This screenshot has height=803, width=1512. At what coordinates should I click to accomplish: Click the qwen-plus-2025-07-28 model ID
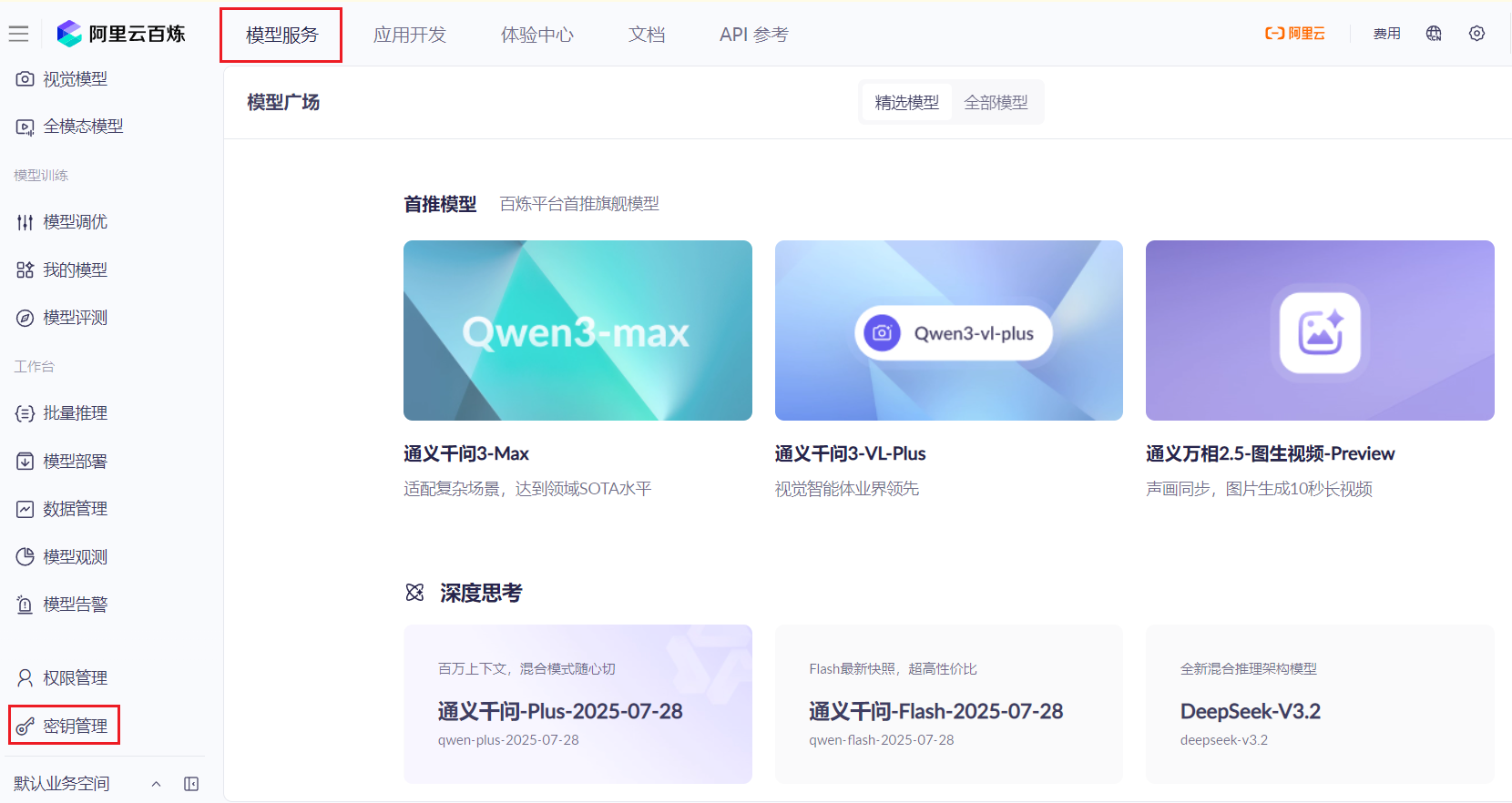pyautogui.click(x=508, y=740)
